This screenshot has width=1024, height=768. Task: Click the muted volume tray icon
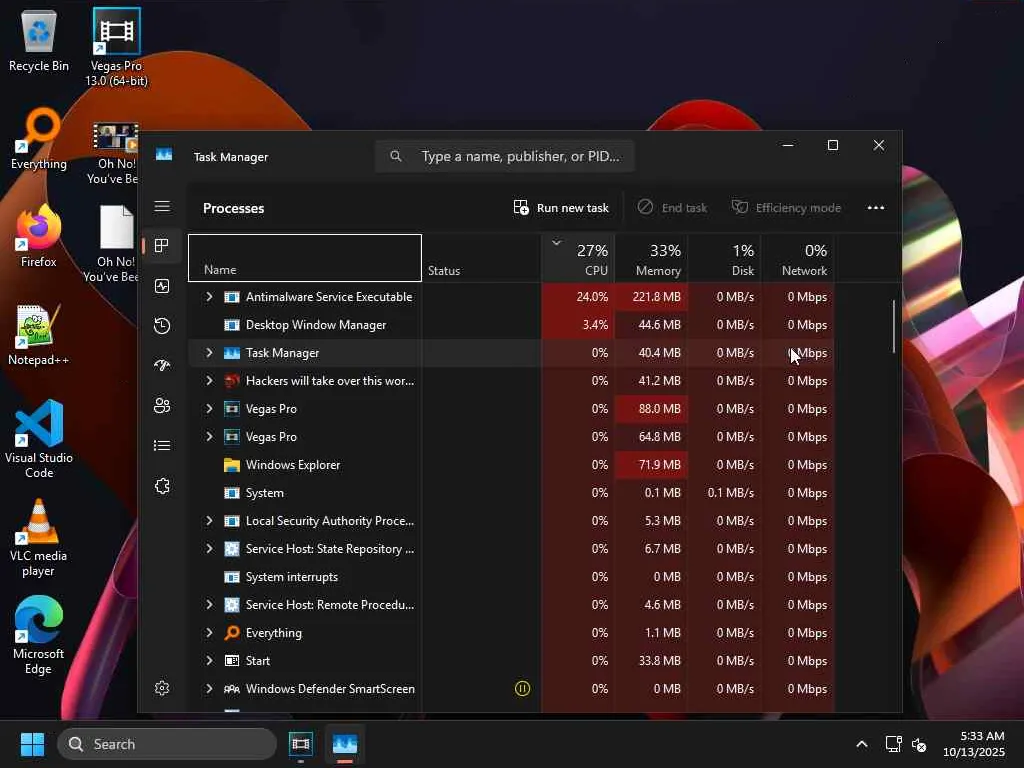click(919, 744)
